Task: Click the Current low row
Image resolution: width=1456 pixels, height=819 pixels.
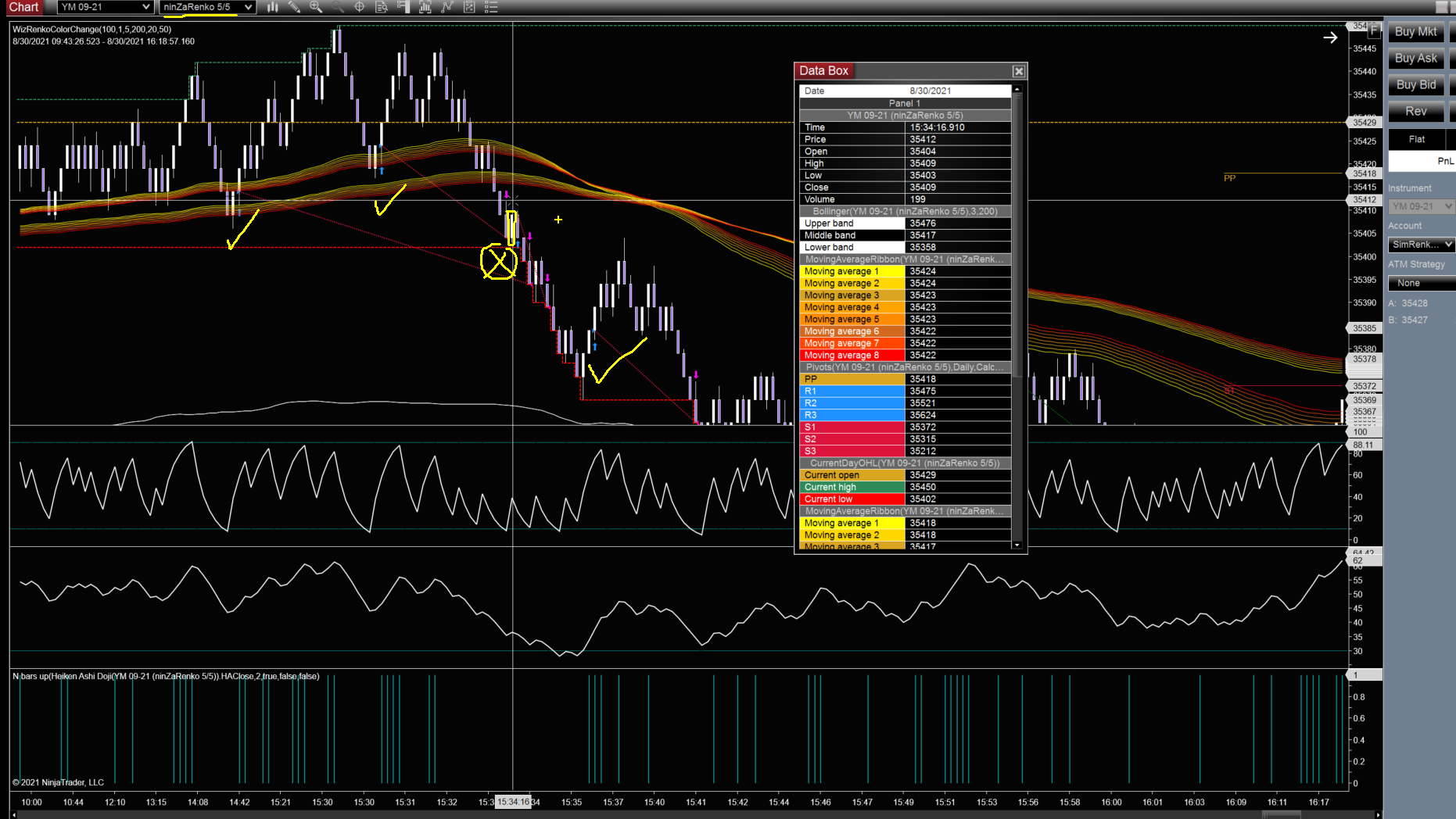Action: (x=906, y=499)
